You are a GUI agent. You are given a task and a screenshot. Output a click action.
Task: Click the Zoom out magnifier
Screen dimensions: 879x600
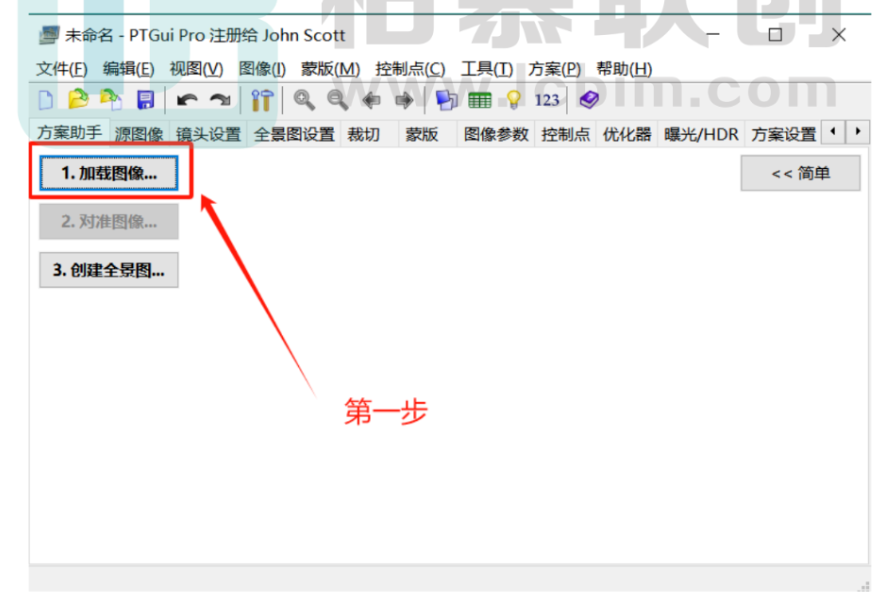coord(337,100)
